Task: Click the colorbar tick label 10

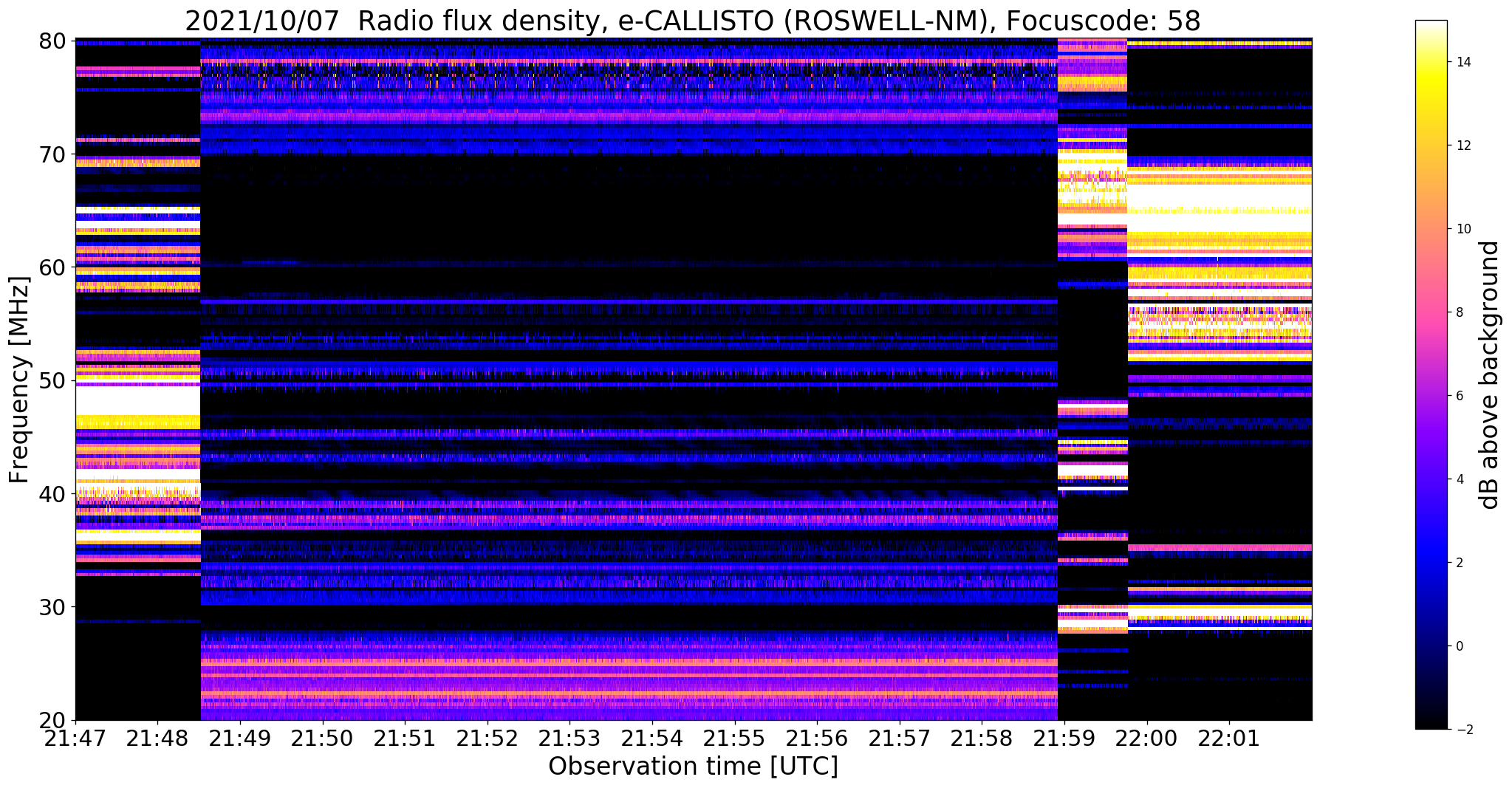Action: pos(1463,228)
